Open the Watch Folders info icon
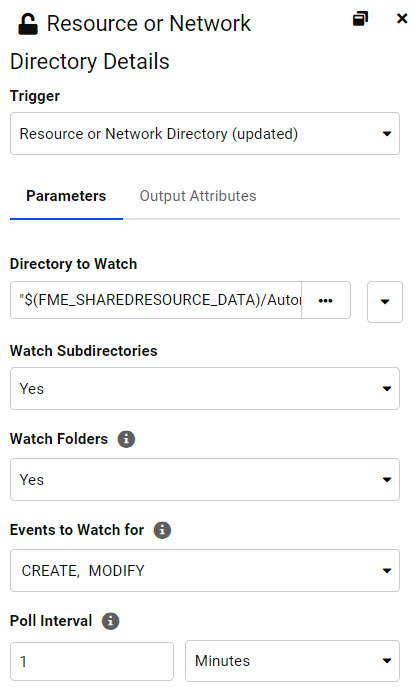Screen dimensions: 413x687 126,439
